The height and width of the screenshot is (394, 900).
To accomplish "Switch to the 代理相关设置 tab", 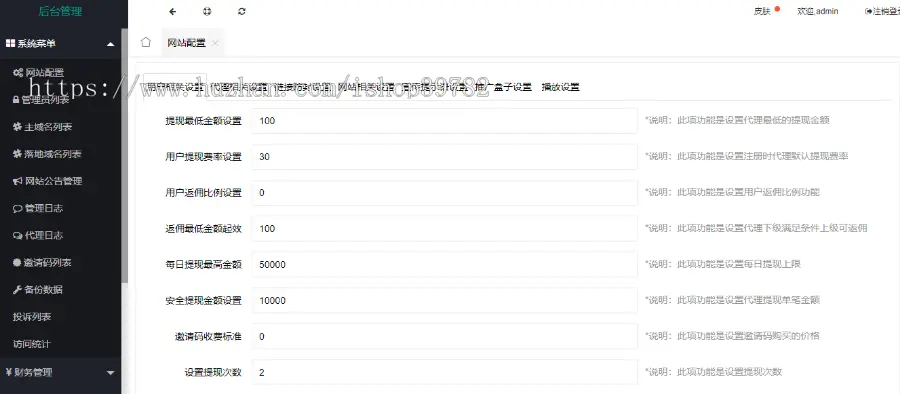I will [238, 87].
